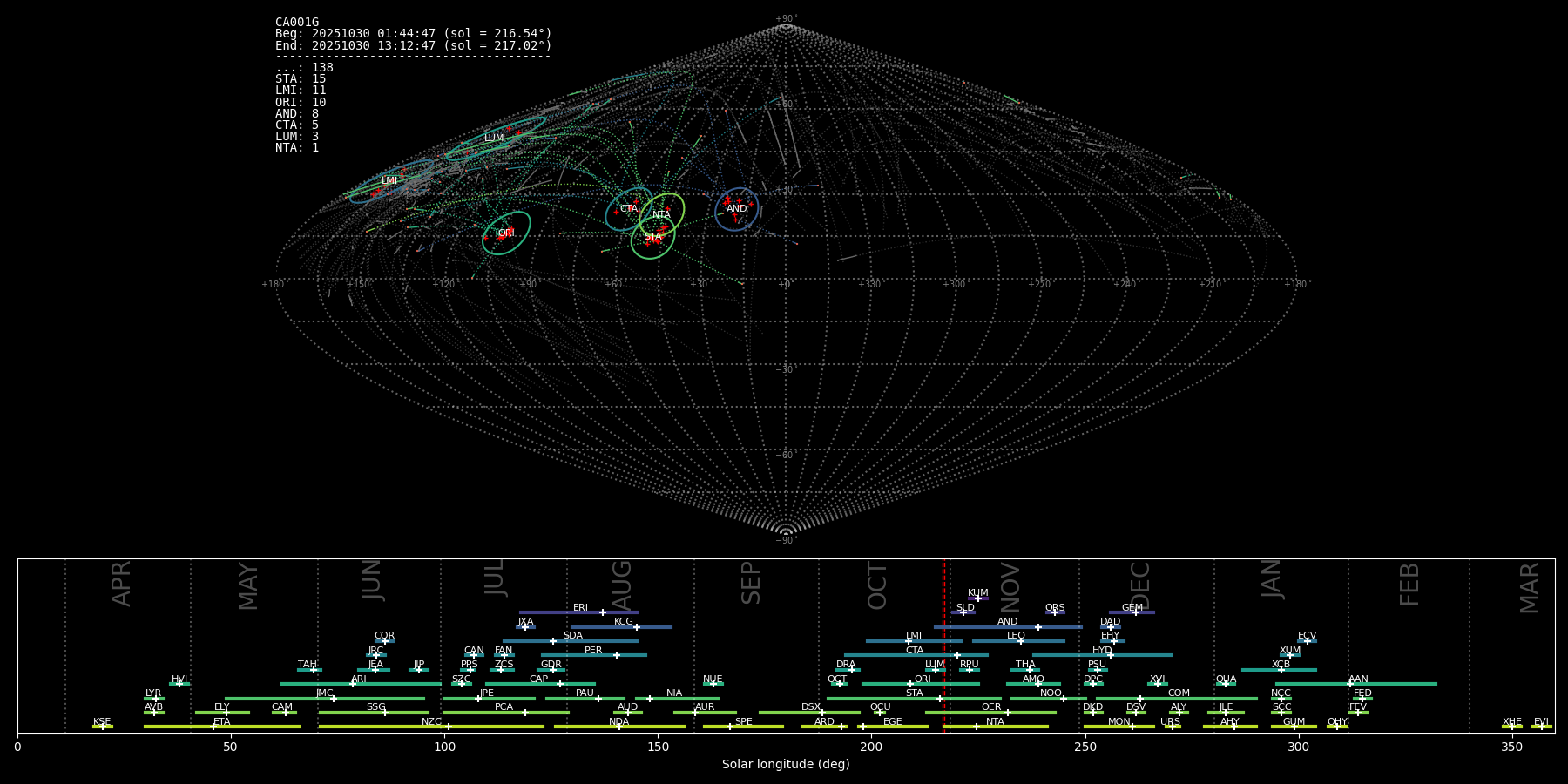1568x784 pixels.
Task: Click the ERI shower bar in the timeline
Action: [x=578, y=612]
